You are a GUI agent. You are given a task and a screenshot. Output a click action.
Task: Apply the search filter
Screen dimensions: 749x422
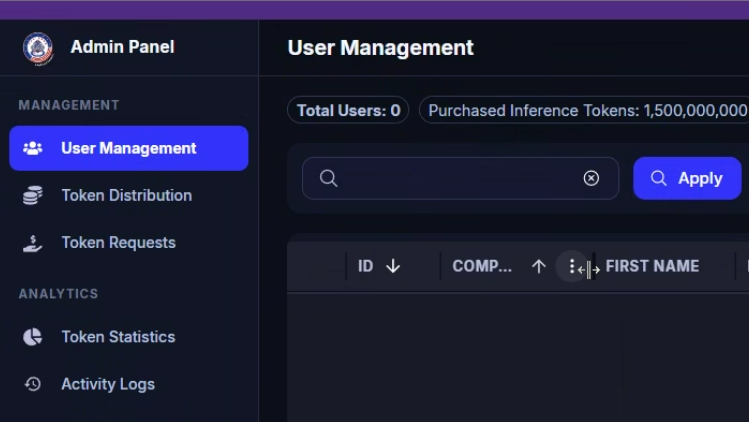[687, 178]
